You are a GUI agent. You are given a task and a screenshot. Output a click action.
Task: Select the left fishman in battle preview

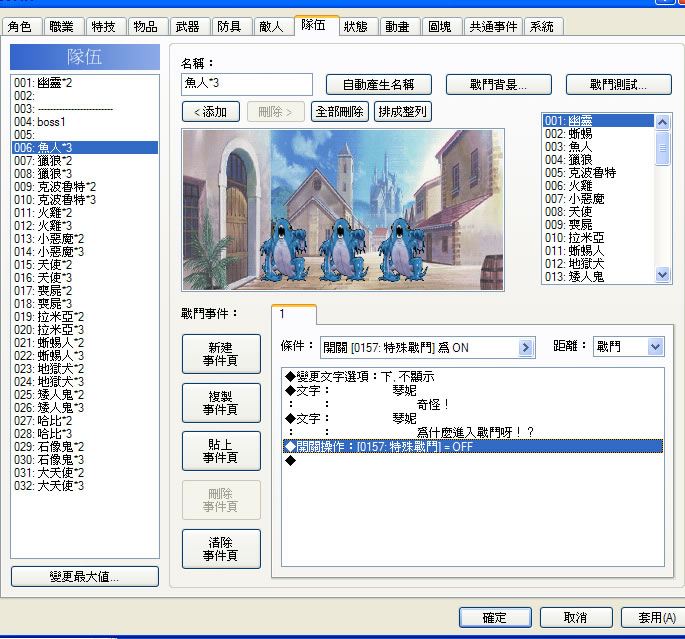tap(284, 249)
